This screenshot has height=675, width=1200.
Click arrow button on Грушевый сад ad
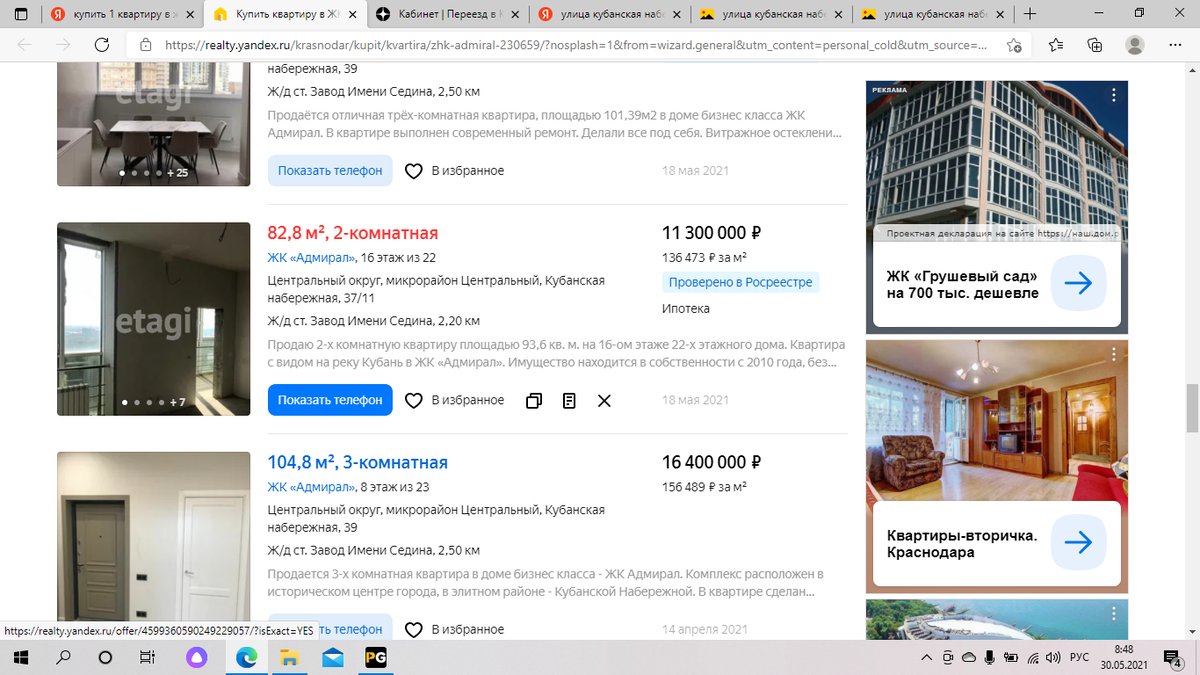[x=1078, y=284]
